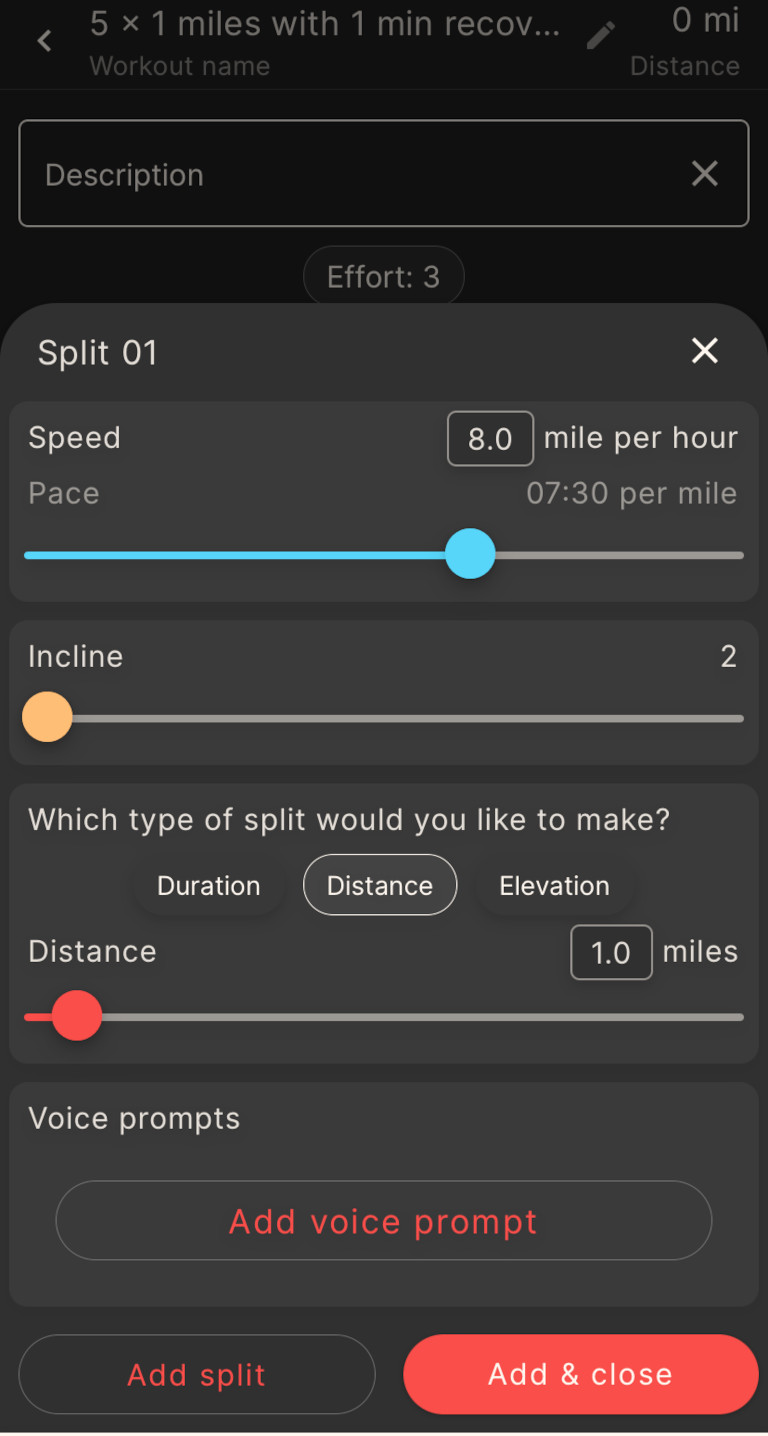The image size is (768, 1436).
Task: Adjust the Incline slider handle
Action: tap(46, 717)
